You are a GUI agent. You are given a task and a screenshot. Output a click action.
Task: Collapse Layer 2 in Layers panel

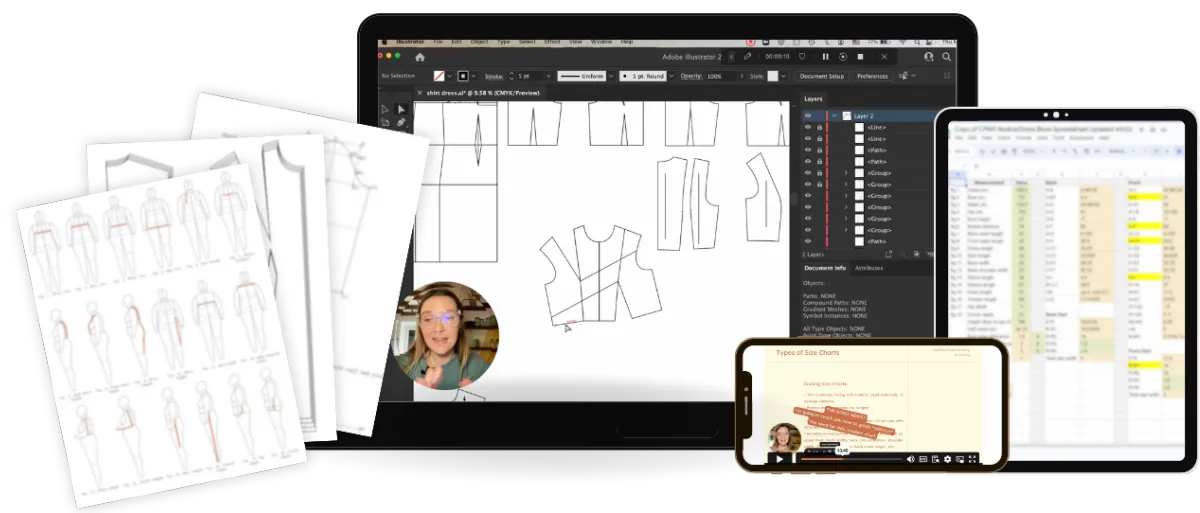tap(833, 115)
